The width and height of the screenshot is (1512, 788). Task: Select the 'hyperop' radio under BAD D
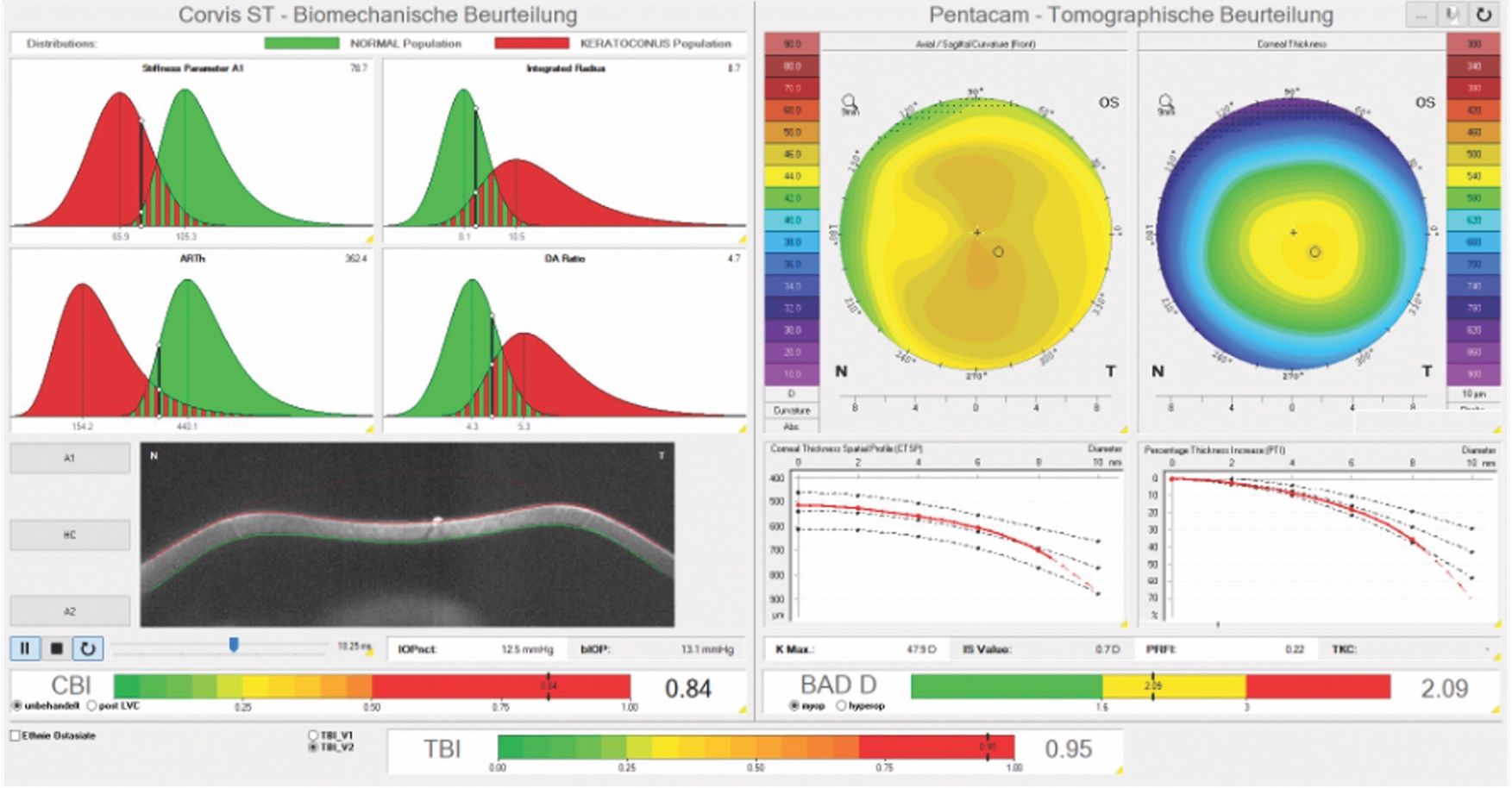click(x=842, y=706)
